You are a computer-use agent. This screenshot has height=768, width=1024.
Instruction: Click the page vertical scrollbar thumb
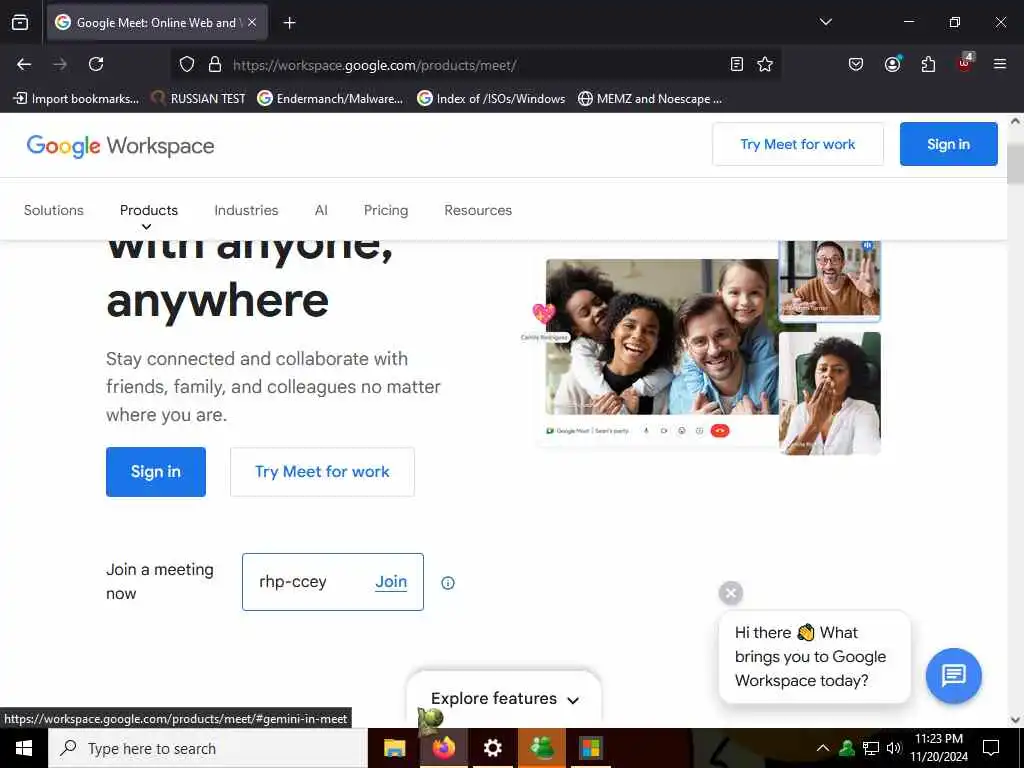[1016, 163]
